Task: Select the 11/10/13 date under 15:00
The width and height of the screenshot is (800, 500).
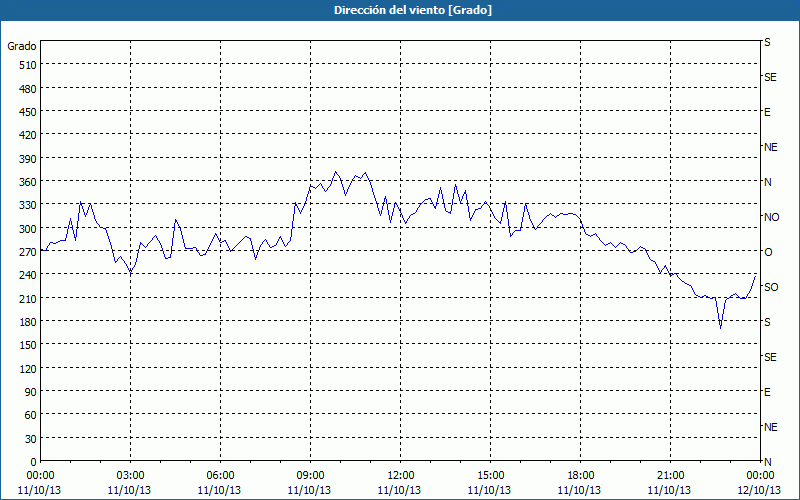Action: [489, 490]
